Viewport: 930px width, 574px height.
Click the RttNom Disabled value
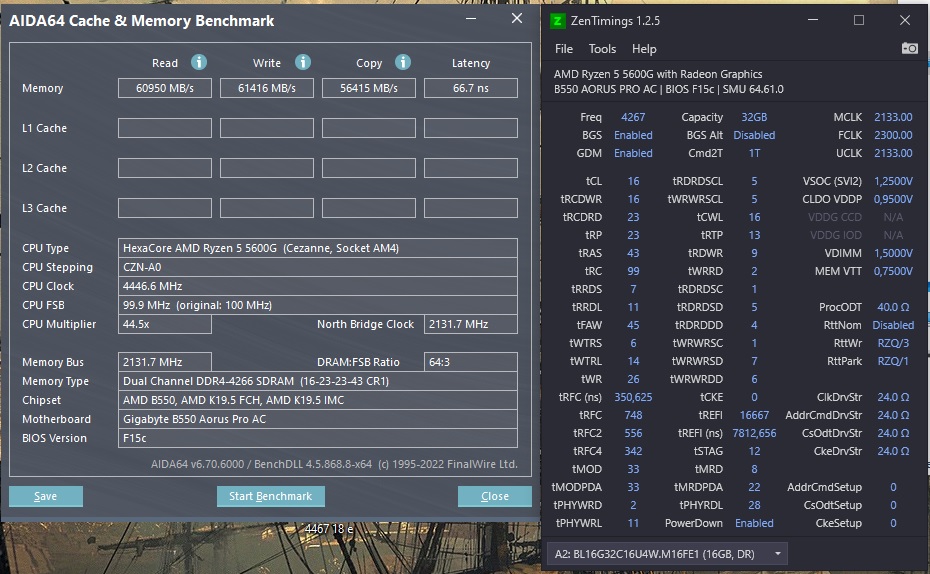[893, 325]
